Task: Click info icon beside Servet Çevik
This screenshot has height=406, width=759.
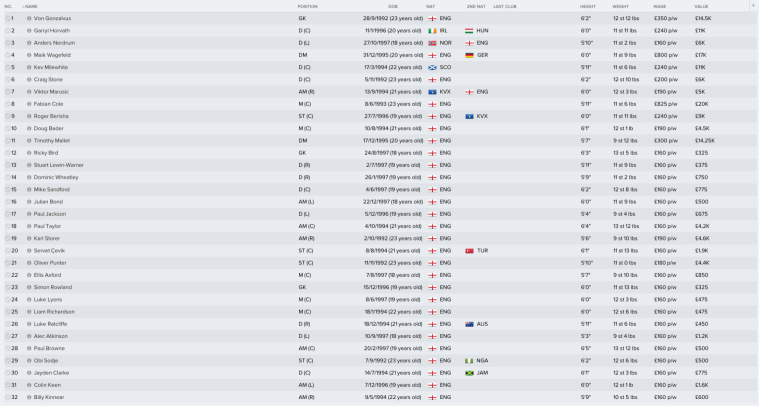Action: pos(29,250)
